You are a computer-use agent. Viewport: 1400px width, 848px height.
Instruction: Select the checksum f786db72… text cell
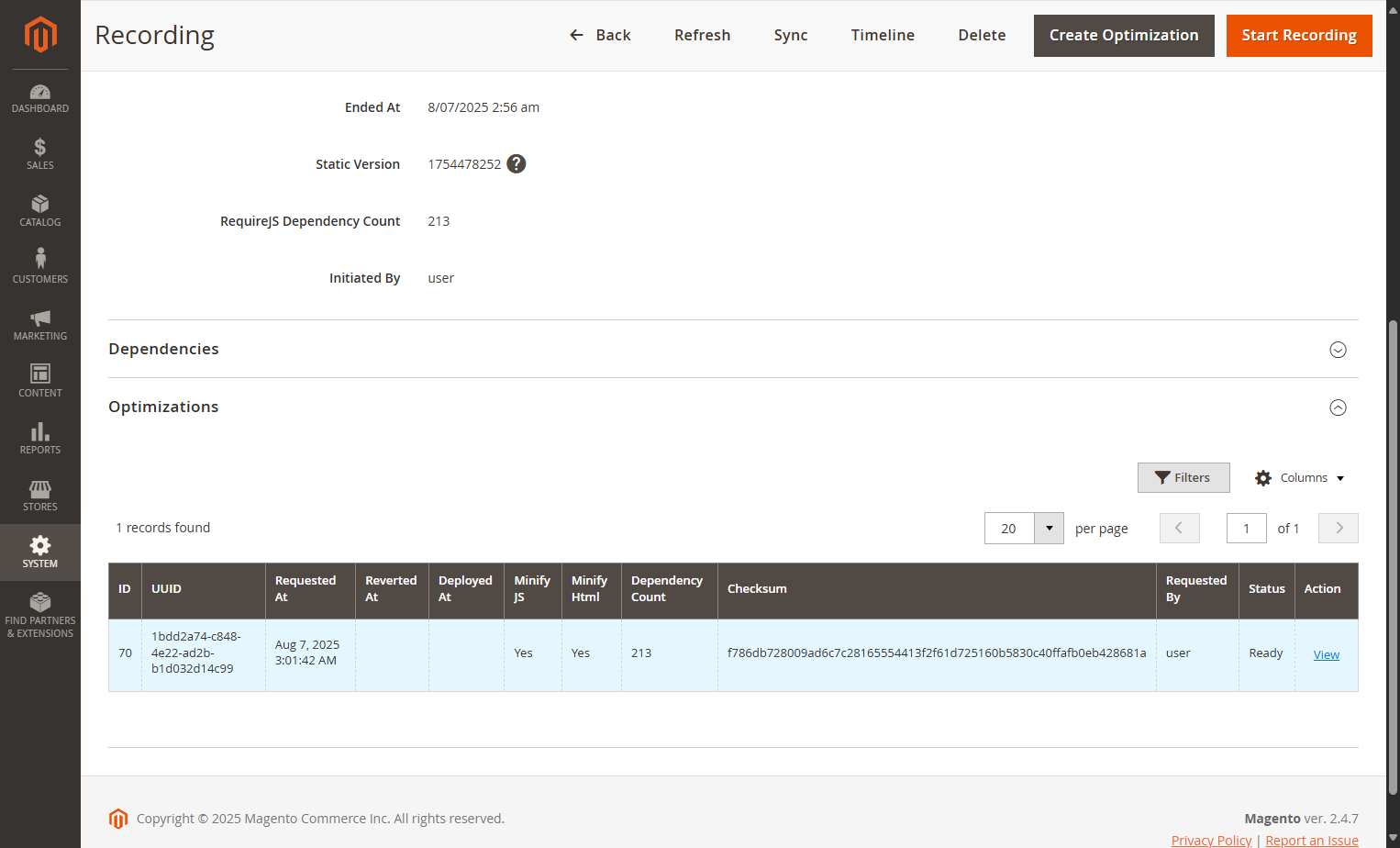click(937, 653)
